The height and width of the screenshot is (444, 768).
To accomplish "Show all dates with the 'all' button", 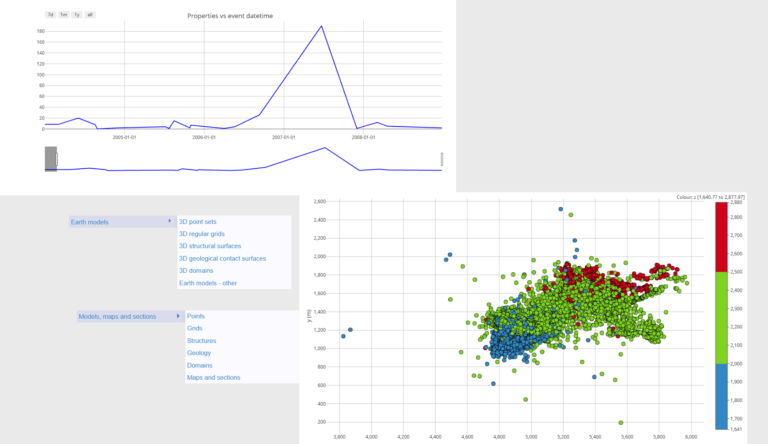I will (x=90, y=15).
